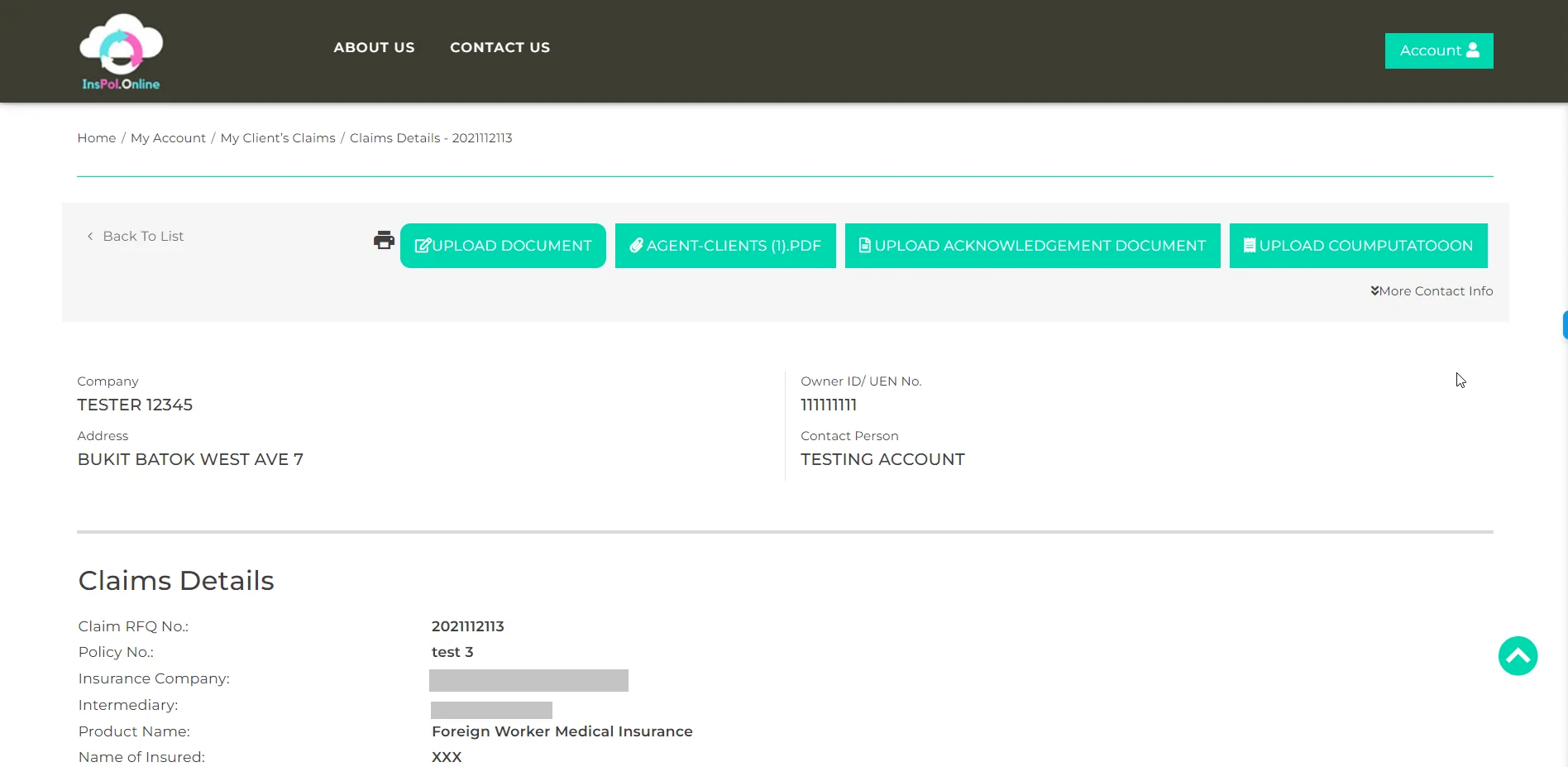The width and height of the screenshot is (1568, 767).
Task: Click the printer icon
Action: click(x=384, y=241)
